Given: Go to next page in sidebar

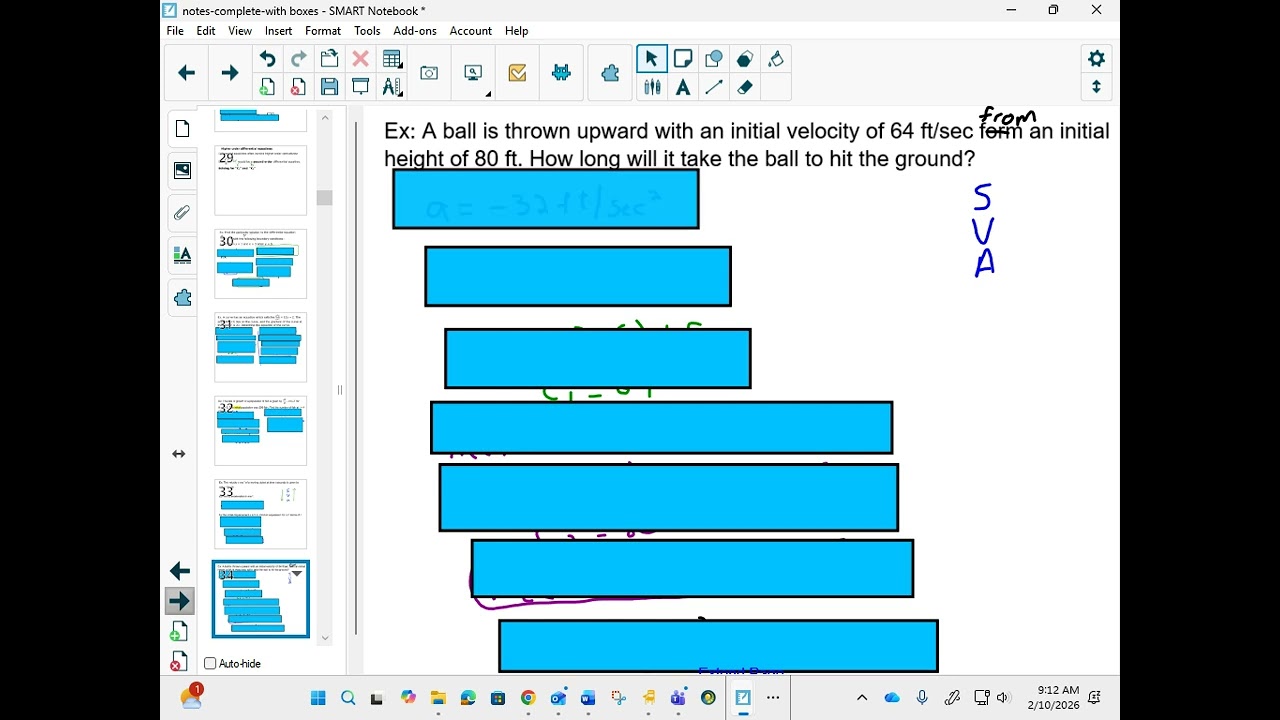Looking at the screenshot, I should tap(180, 601).
